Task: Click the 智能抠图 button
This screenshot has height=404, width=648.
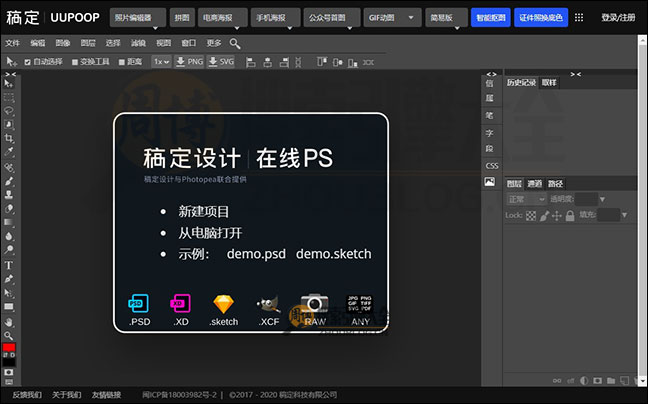Action: (x=491, y=18)
